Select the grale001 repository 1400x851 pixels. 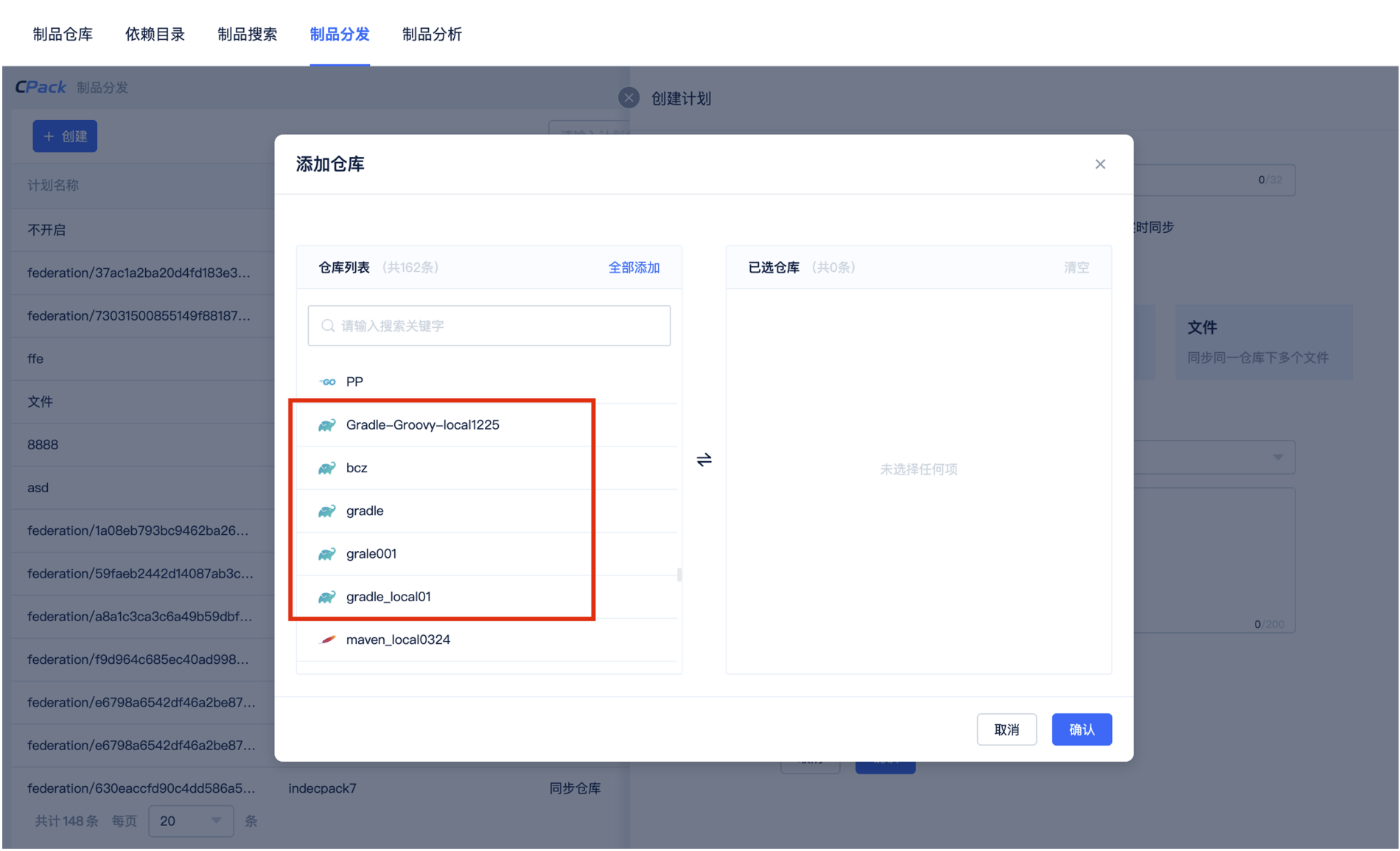(487, 554)
